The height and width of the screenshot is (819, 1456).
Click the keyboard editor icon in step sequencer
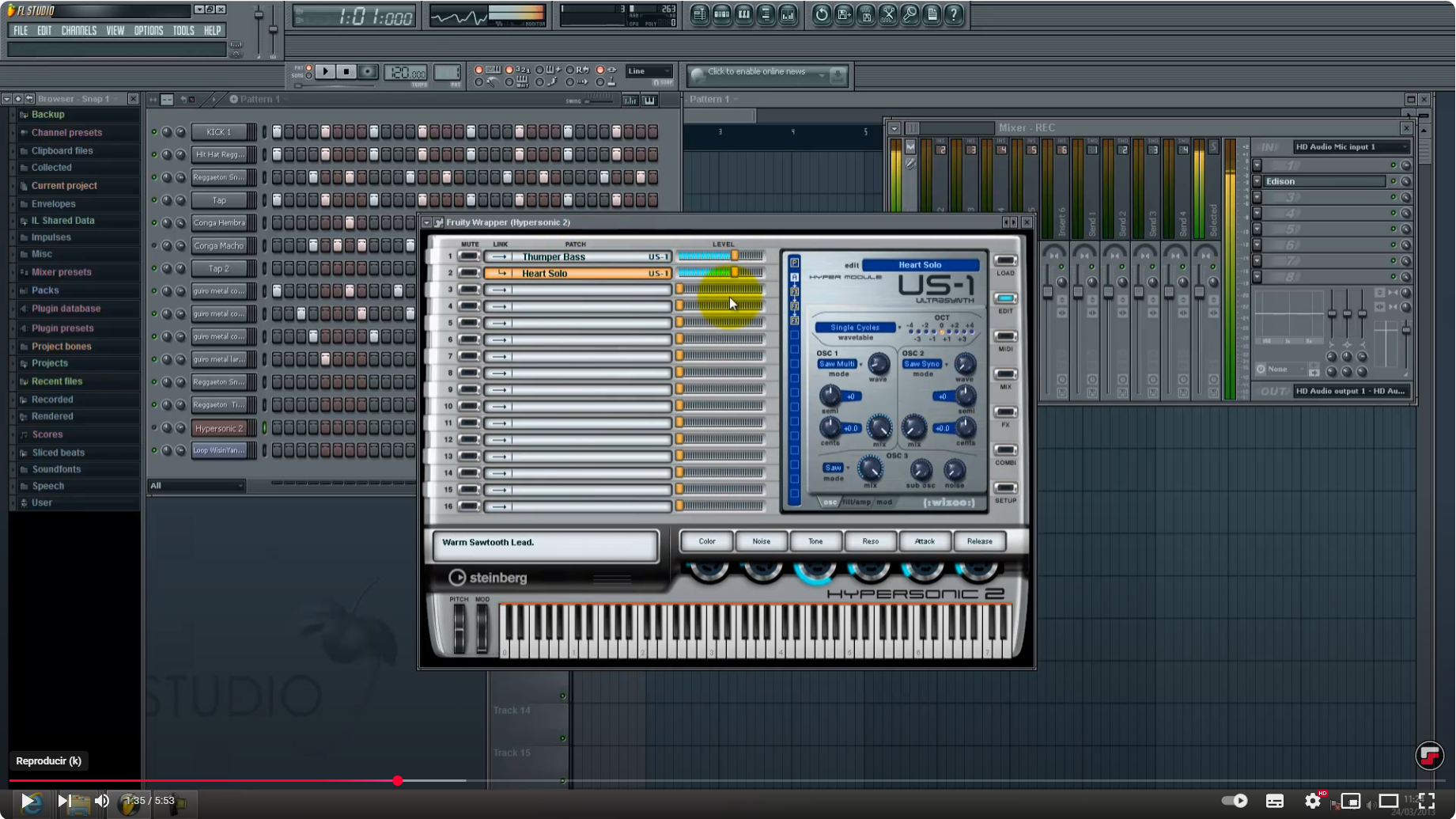click(x=649, y=100)
